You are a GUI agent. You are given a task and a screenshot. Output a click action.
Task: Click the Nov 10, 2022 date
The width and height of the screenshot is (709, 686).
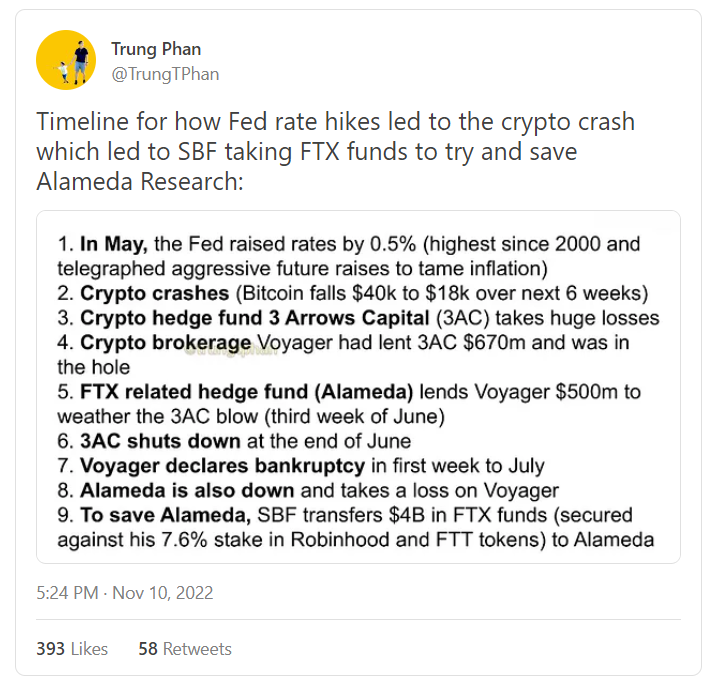click(x=164, y=593)
